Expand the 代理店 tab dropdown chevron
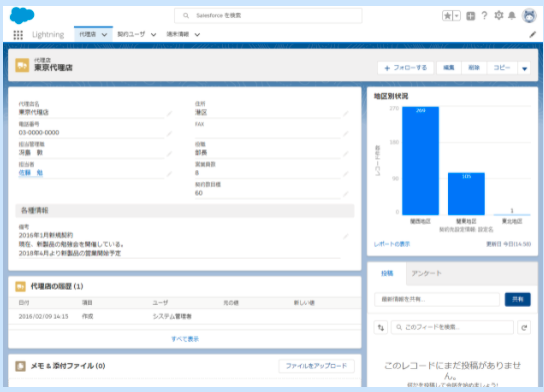The image size is (544, 392). 104,35
